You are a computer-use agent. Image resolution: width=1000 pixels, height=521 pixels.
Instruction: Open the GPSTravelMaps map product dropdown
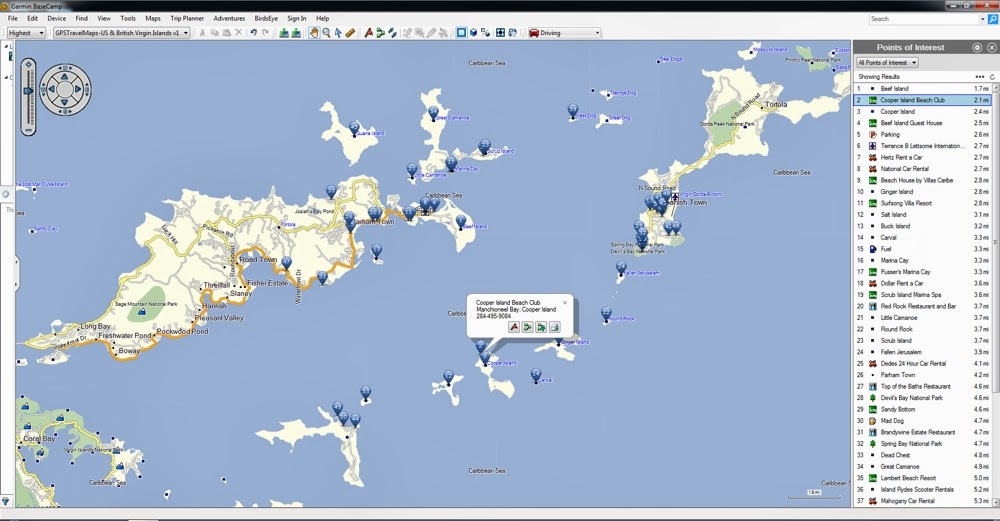(121, 33)
